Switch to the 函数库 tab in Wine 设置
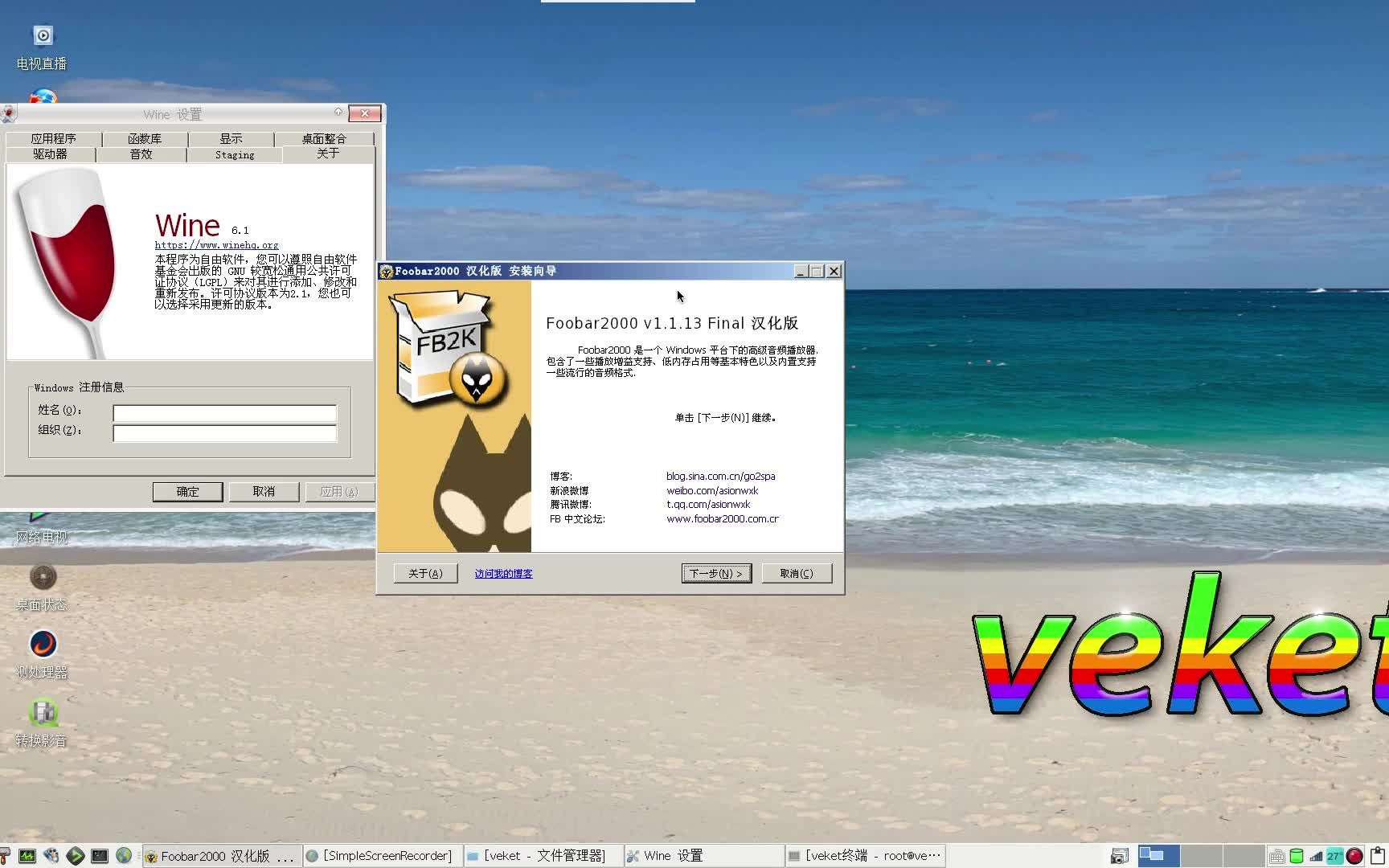The image size is (1389, 868). (145, 139)
